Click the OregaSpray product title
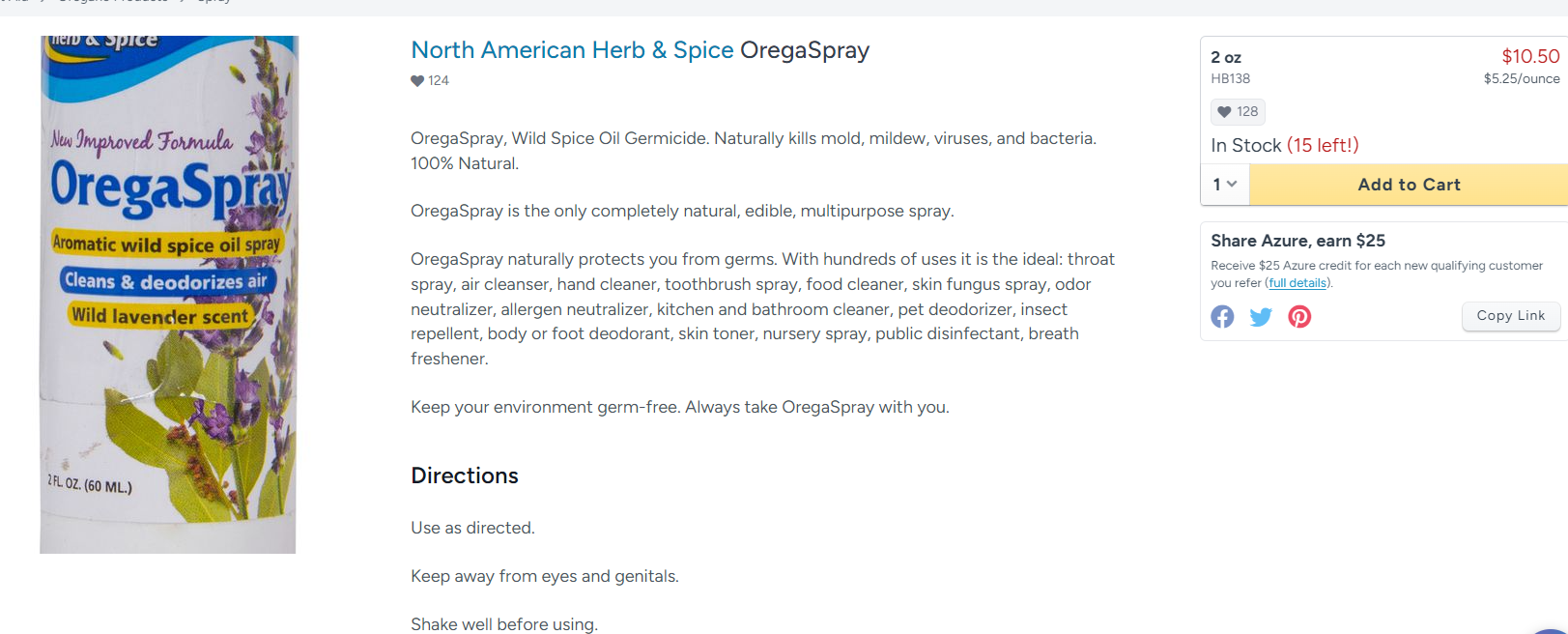Image resolution: width=1568 pixels, height=634 pixels. coord(805,50)
